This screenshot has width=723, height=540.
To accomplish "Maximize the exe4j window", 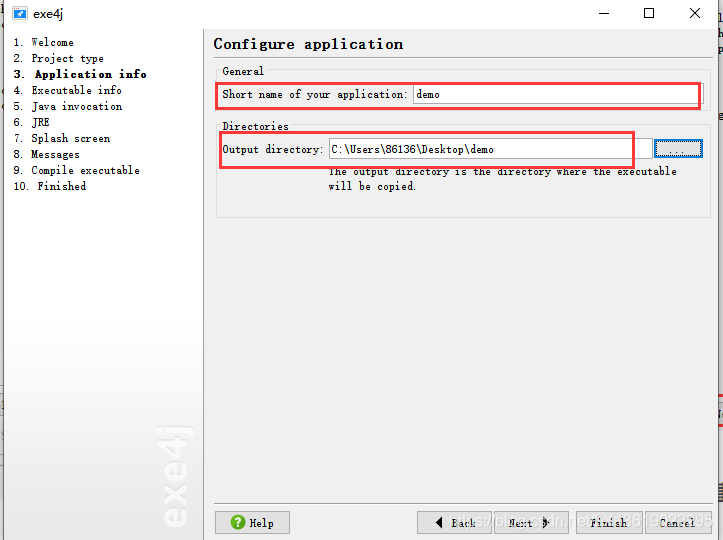I will point(649,13).
